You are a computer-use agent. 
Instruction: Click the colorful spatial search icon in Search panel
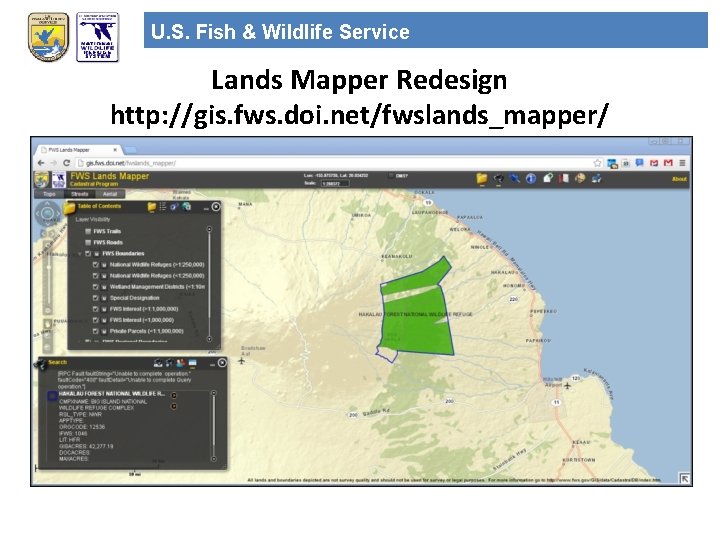(x=181, y=363)
